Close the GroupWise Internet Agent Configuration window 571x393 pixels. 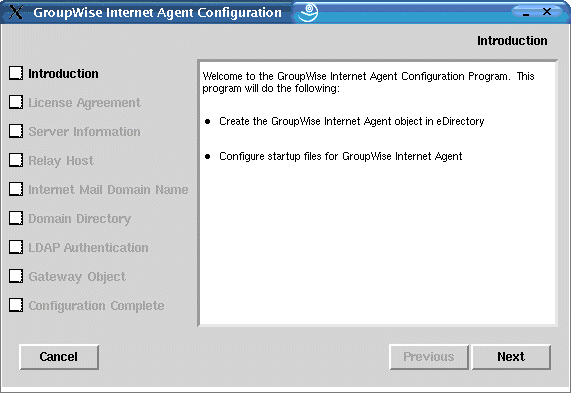point(547,12)
